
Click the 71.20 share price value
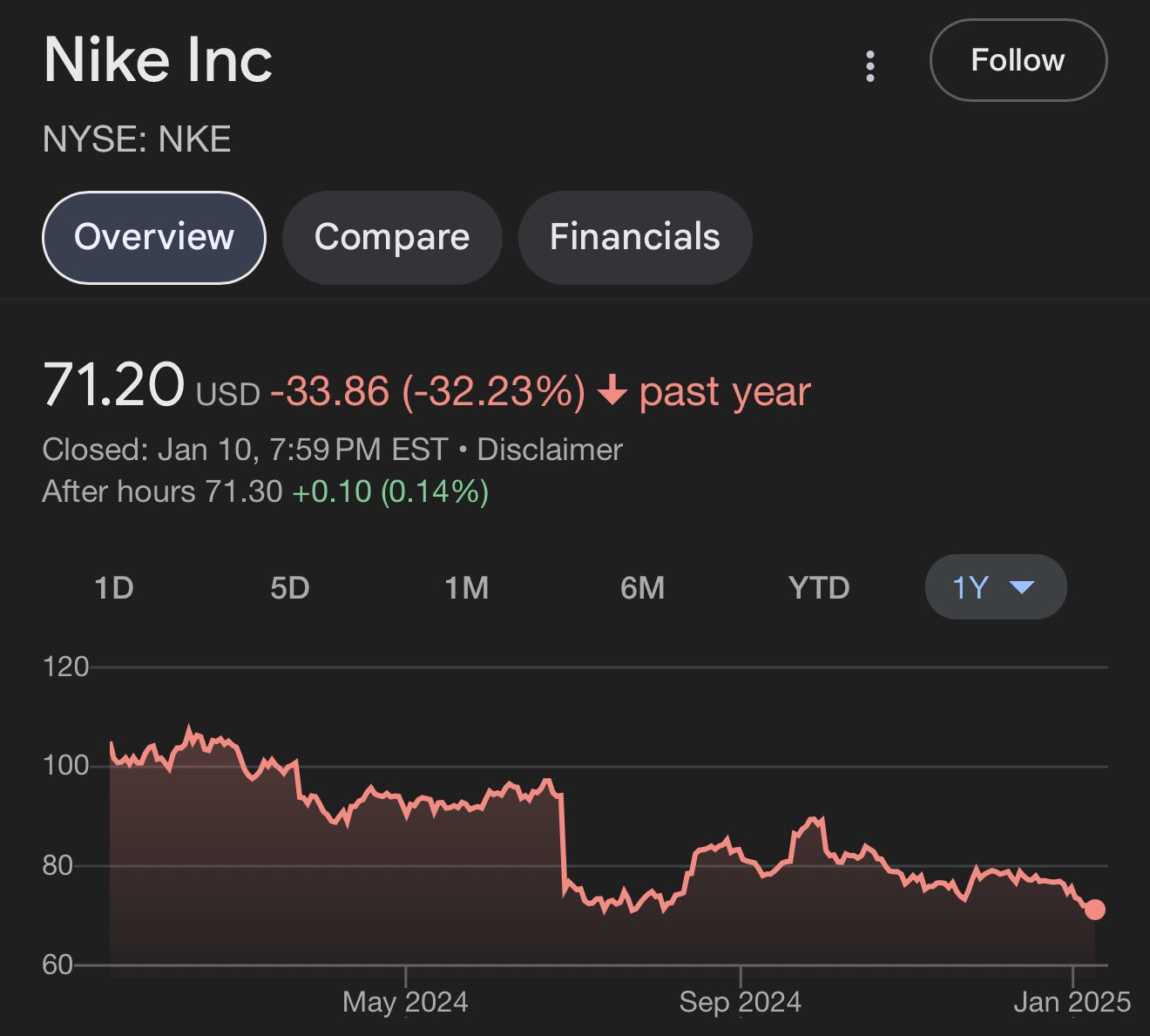click(113, 384)
